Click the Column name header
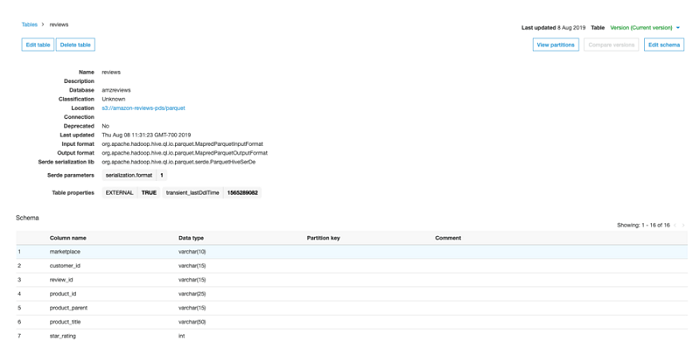 [68, 238]
